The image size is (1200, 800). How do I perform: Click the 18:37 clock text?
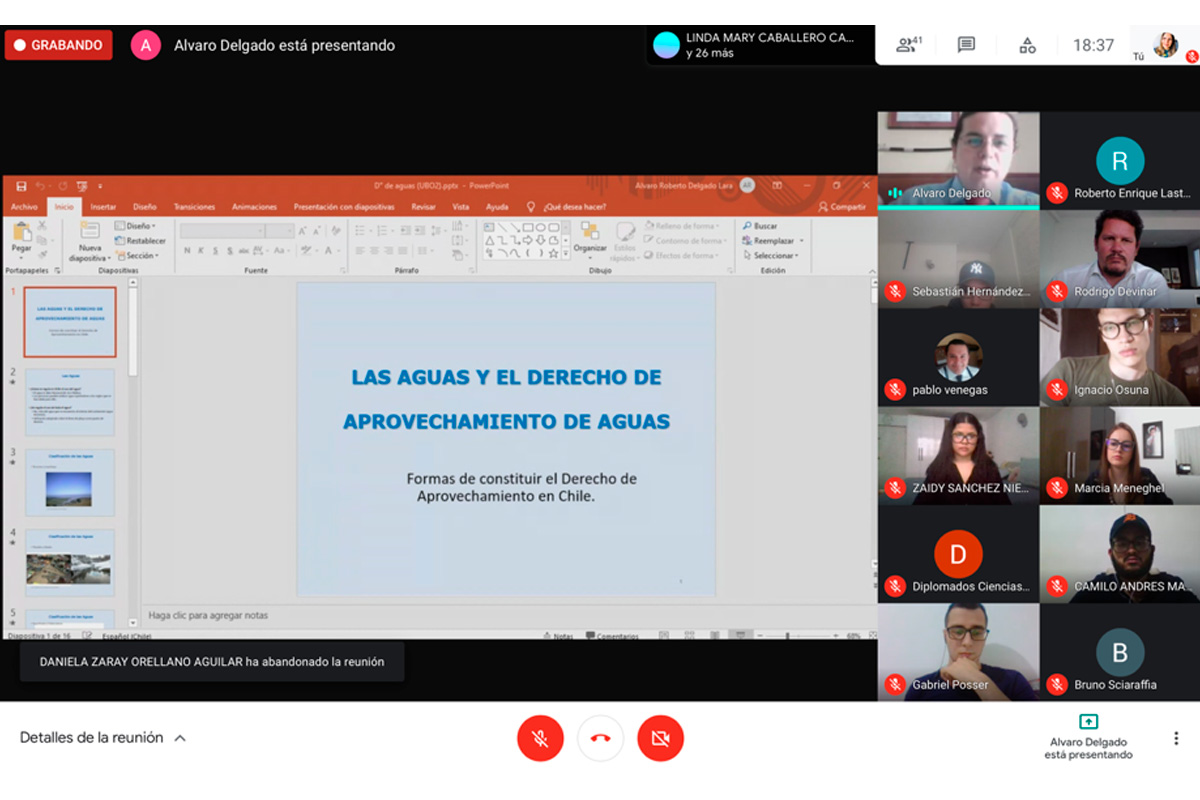(1093, 45)
